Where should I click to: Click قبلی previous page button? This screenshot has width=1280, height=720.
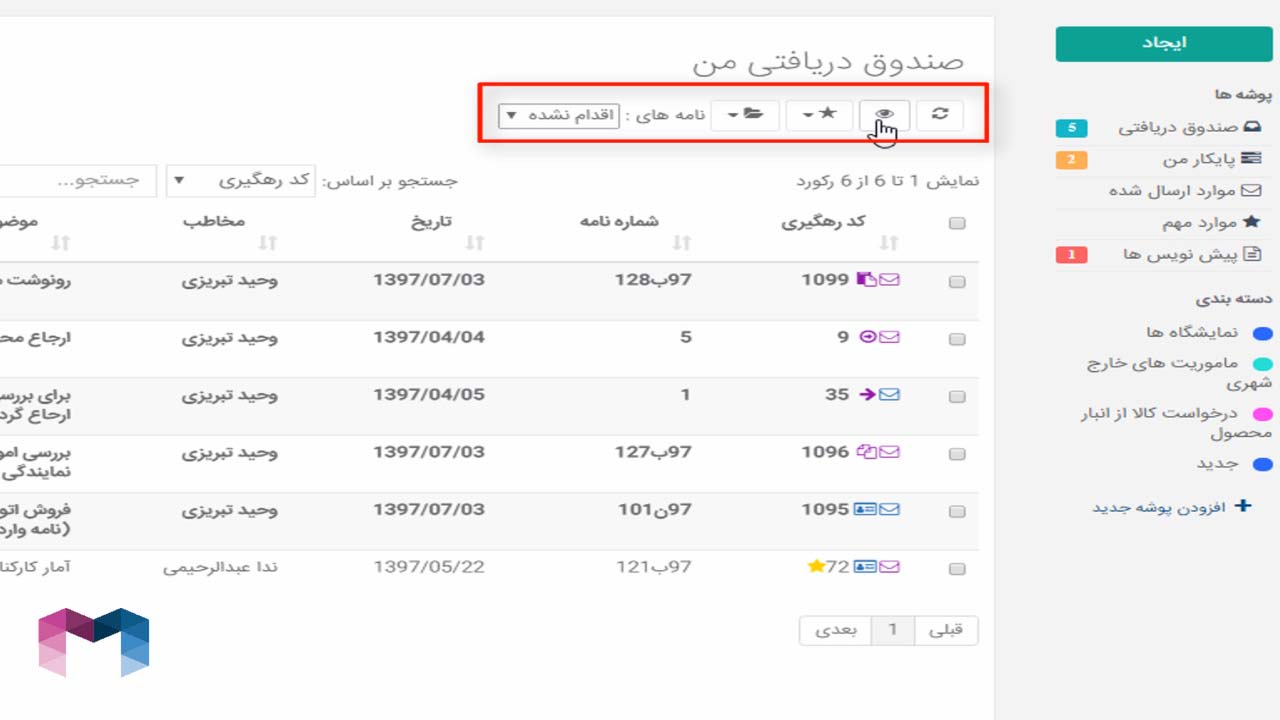pos(946,630)
